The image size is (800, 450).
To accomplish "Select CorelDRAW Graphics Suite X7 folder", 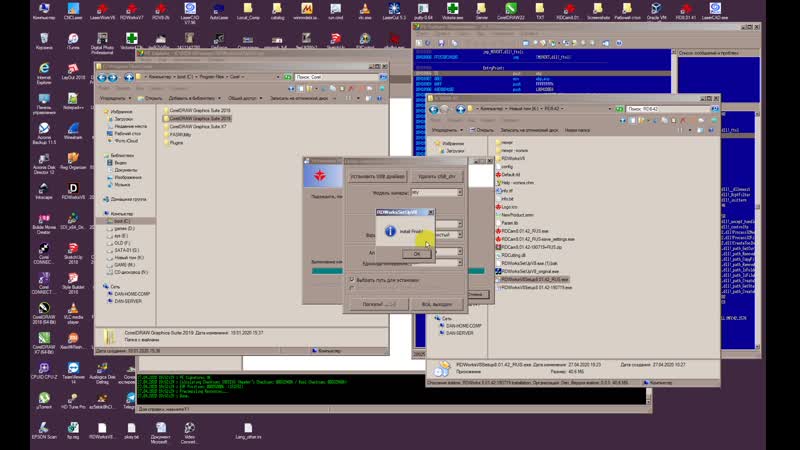I will (194, 127).
